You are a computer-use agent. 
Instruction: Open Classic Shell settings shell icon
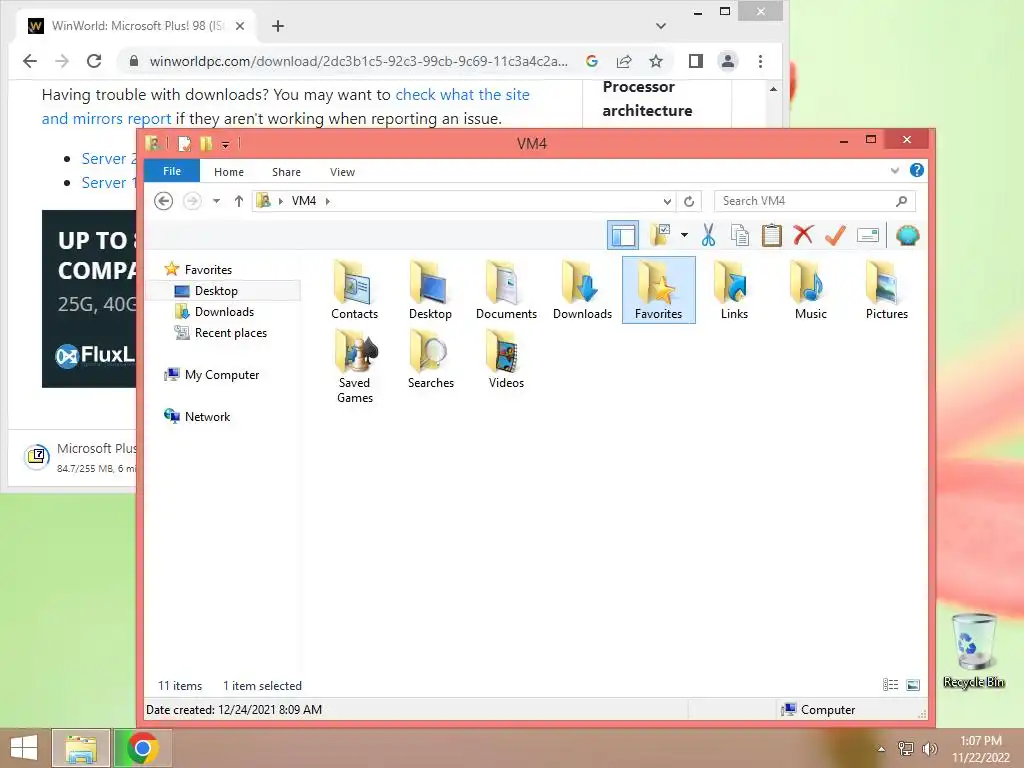907,235
